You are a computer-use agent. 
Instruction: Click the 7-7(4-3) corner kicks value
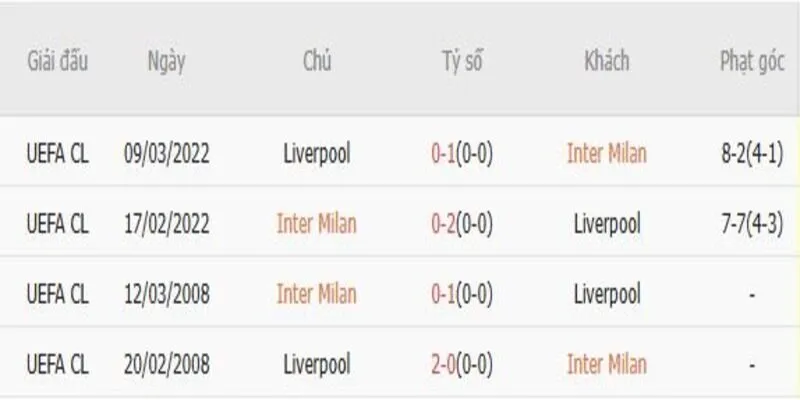(x=750, y=223)
